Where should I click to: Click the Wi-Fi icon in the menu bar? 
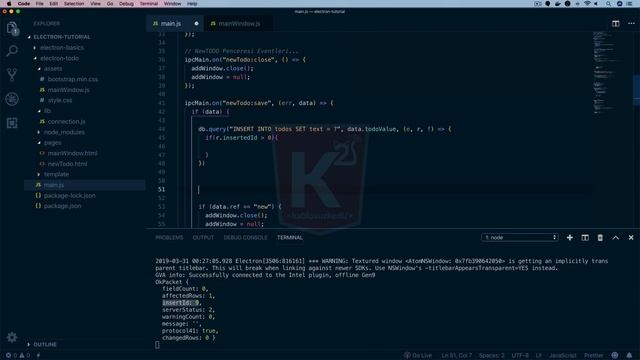tap(587, 4)
